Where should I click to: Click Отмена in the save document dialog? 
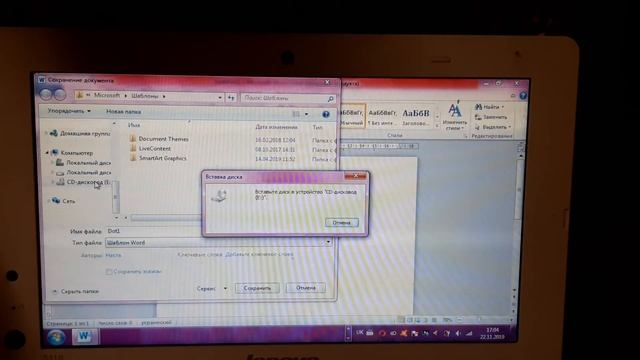tap(306, 288)
